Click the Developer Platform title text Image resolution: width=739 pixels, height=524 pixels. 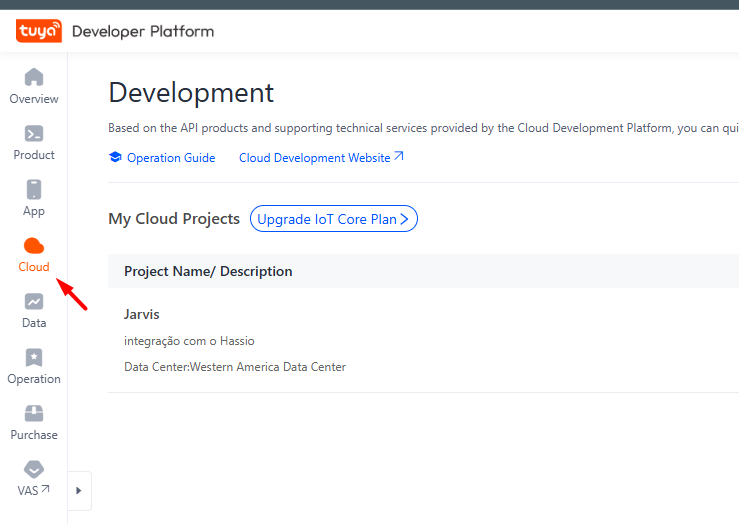tap(143, 31)
